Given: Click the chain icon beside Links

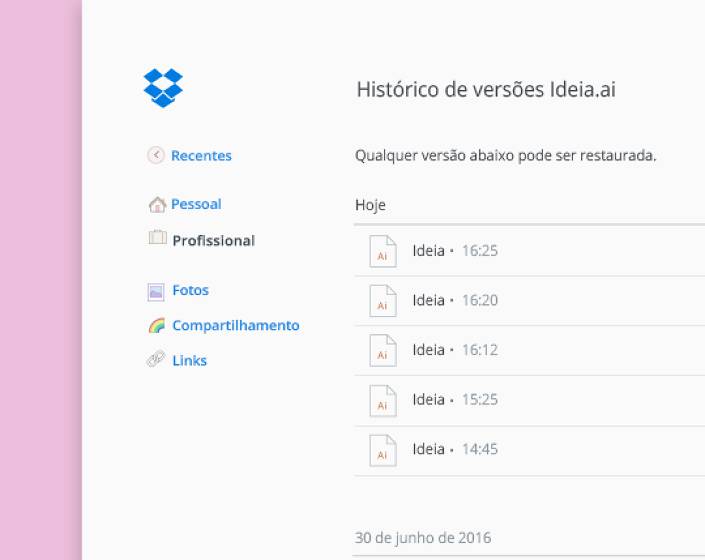Looking at the screenshot, I should click(x=156, y=359).
